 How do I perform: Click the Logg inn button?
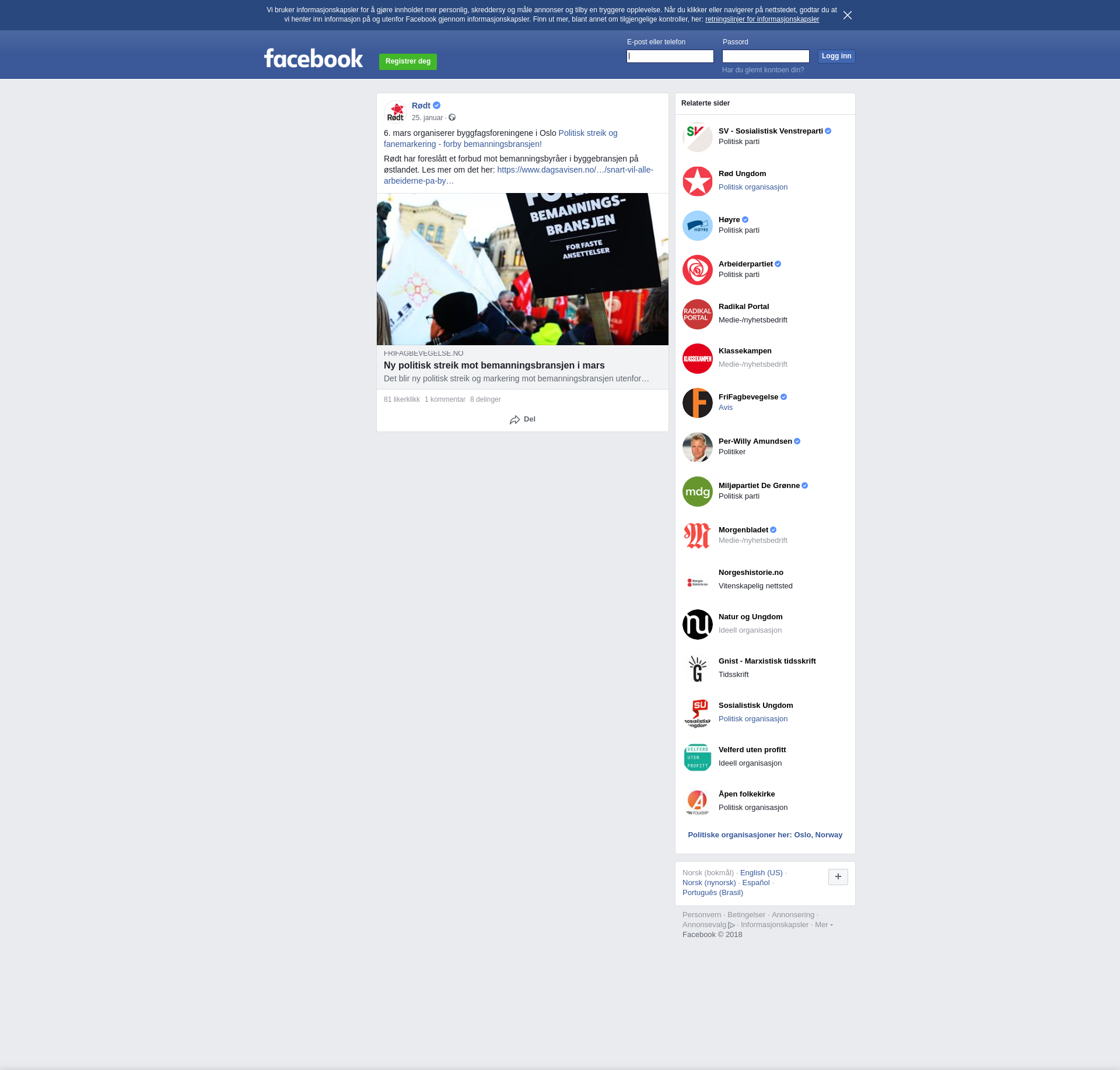click(x=836, y=56)
